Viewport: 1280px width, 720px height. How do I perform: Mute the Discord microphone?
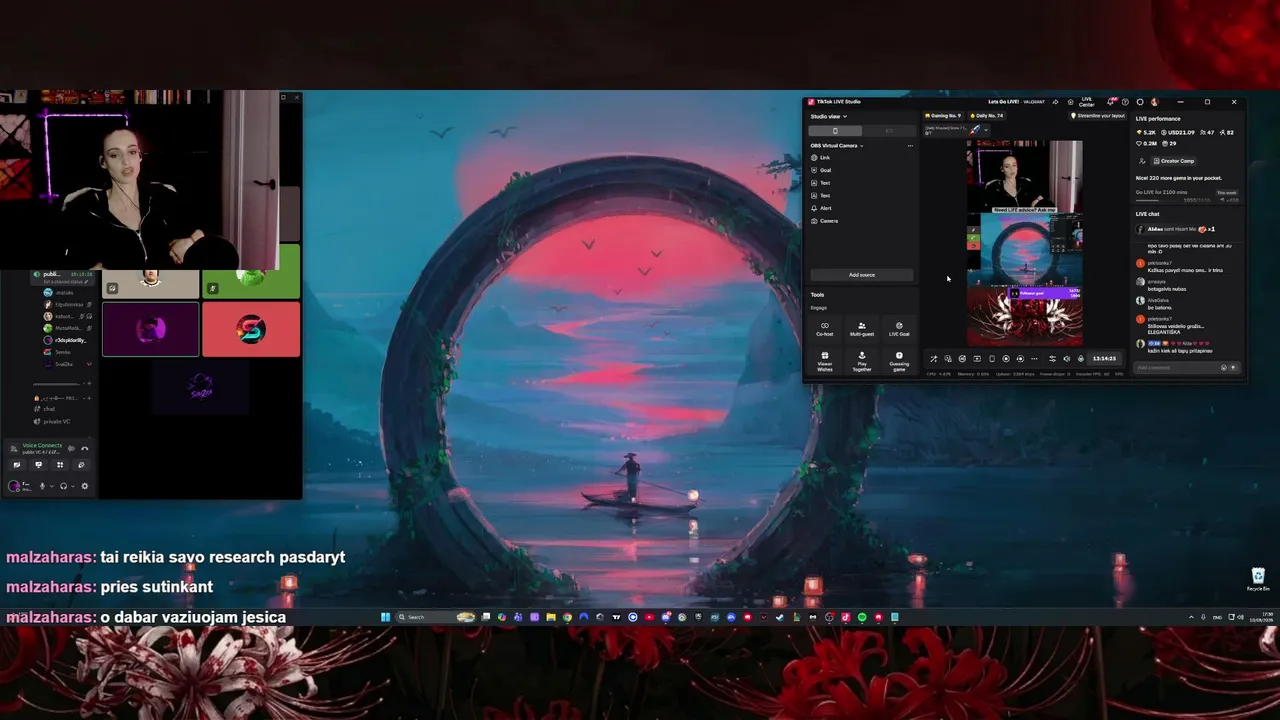pyautogui.click(x=42, y=486)
